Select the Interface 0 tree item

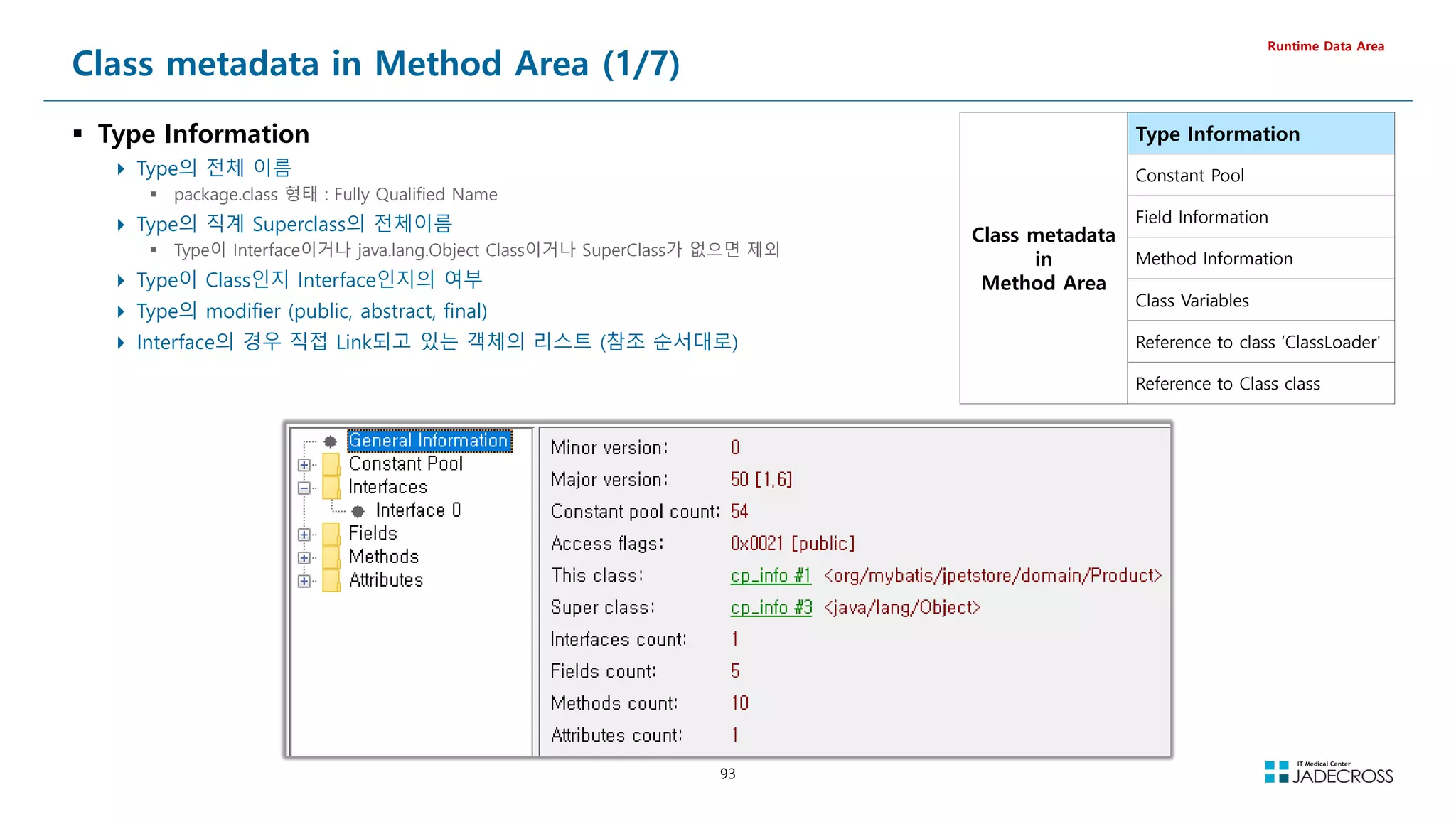(418, 510)
